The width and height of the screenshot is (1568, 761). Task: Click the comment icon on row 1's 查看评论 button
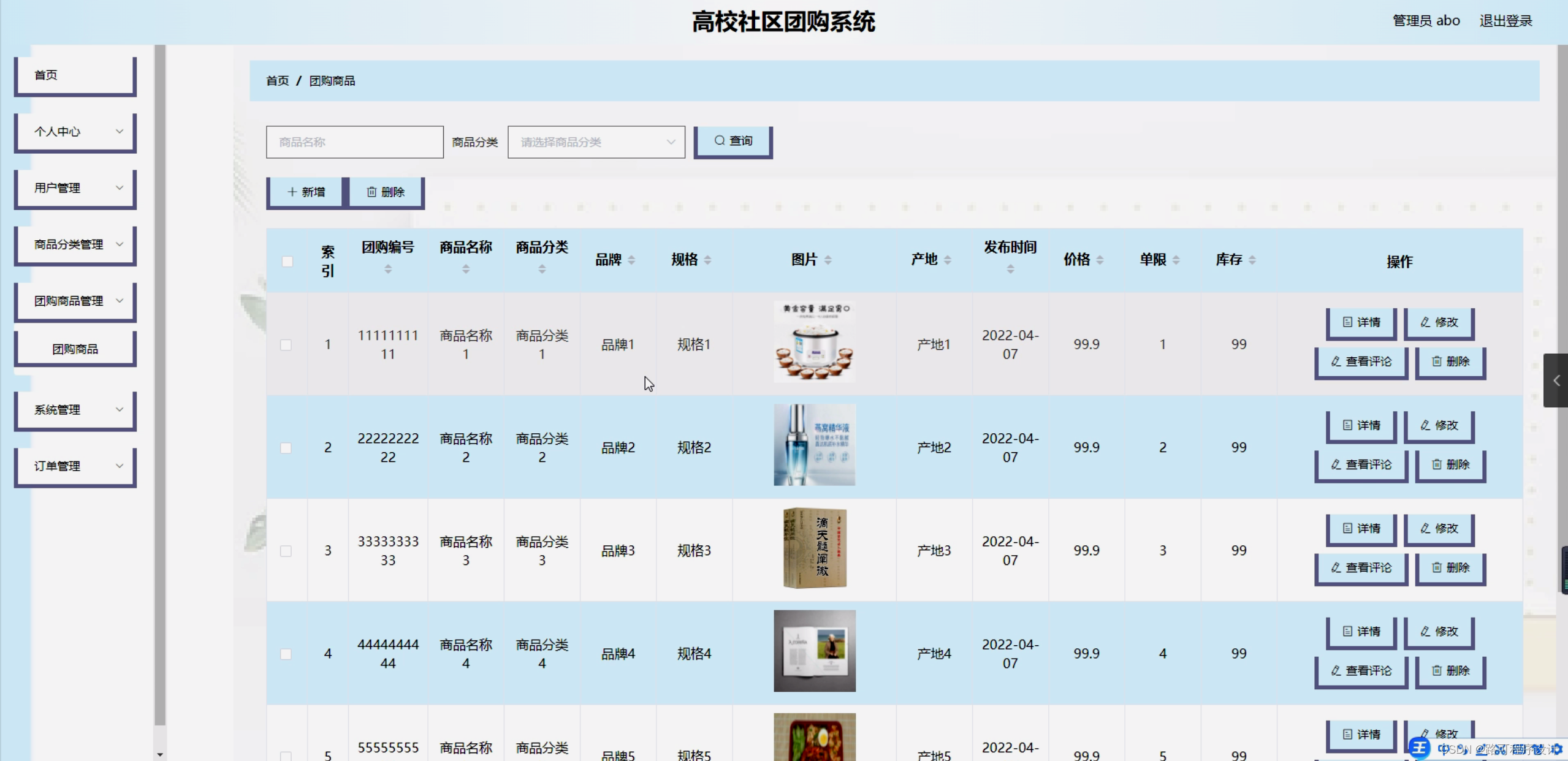(1336, 362)
